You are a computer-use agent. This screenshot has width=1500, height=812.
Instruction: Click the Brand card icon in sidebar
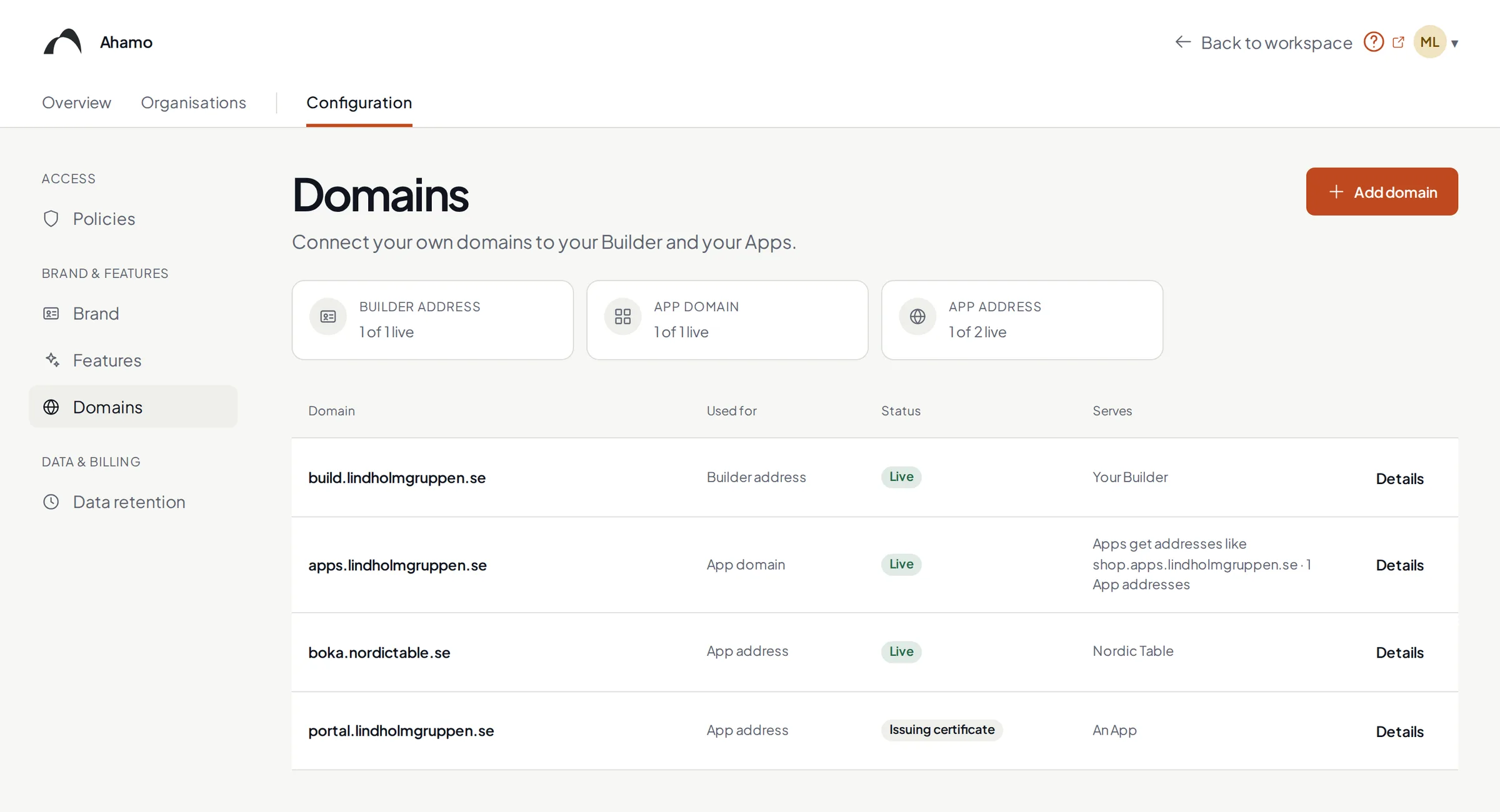tap(51, 314)
